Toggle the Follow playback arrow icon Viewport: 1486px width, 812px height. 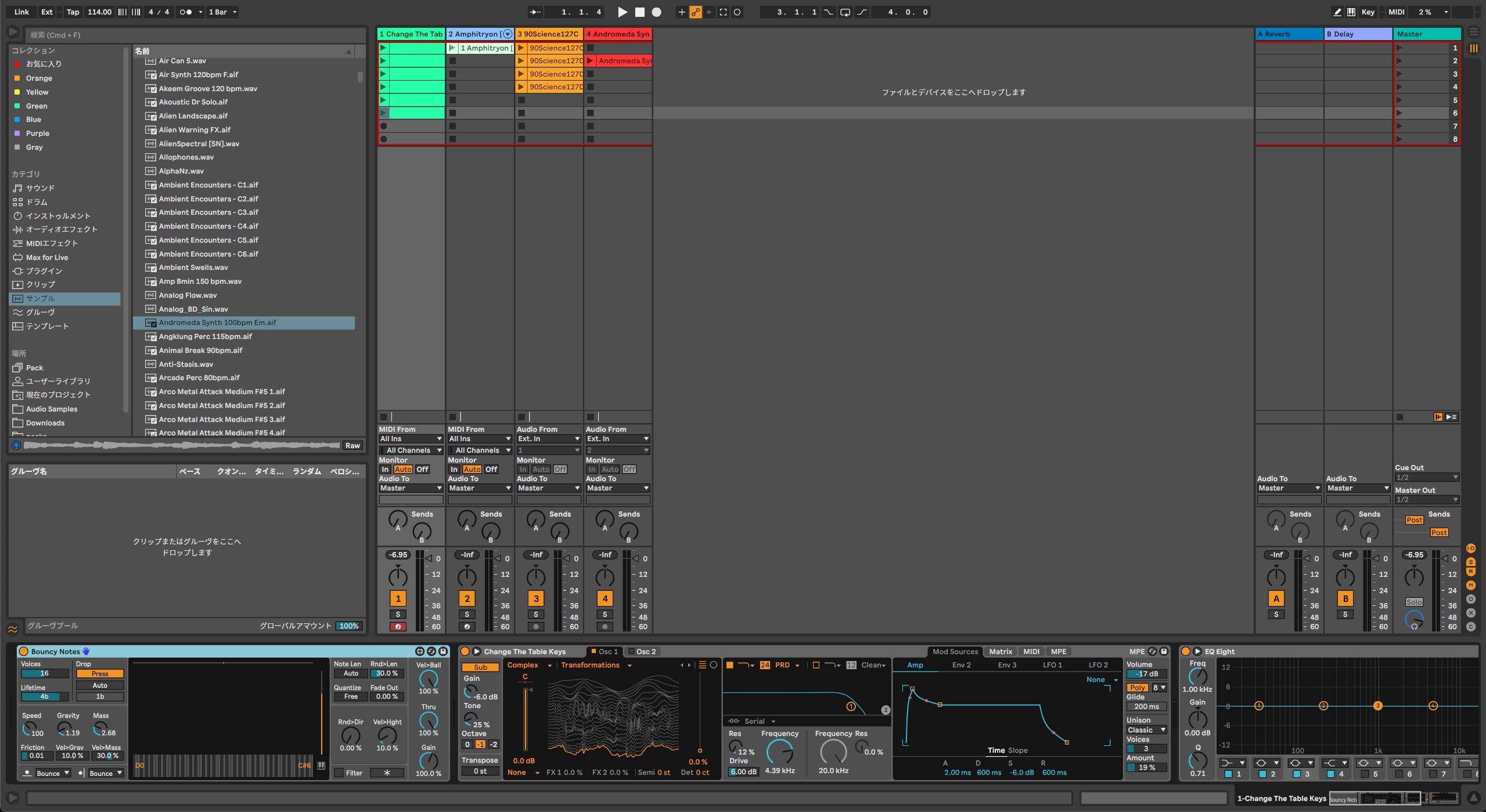[x=535, y=12]
